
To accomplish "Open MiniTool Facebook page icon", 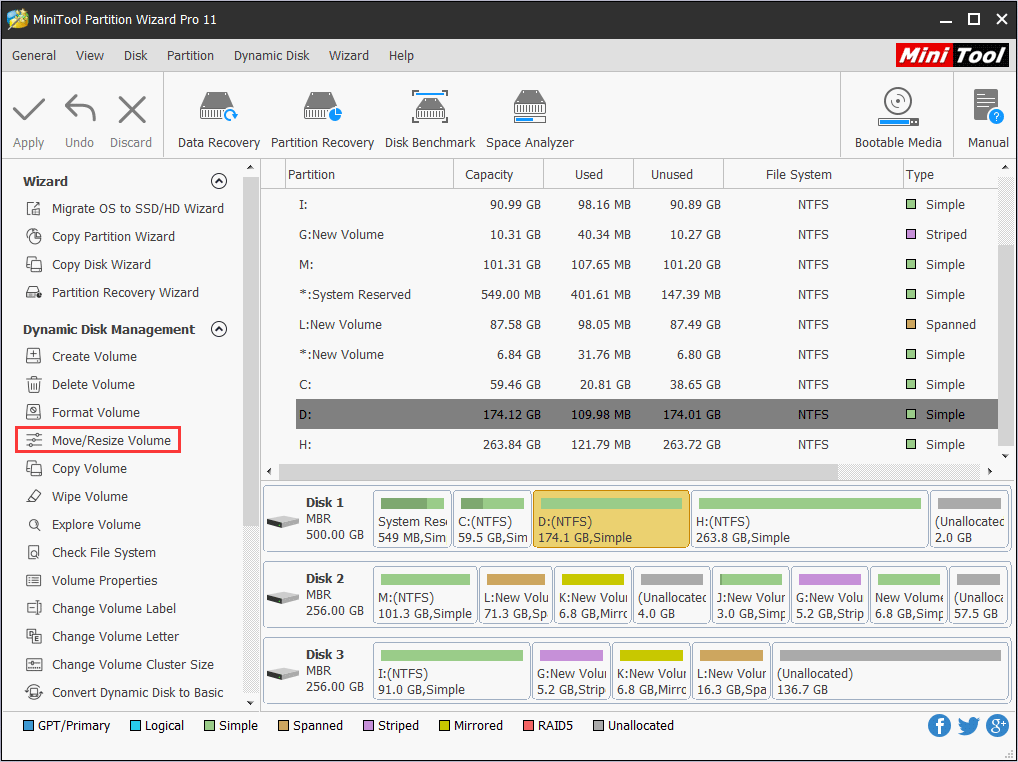I will click(x=939, y=725).
